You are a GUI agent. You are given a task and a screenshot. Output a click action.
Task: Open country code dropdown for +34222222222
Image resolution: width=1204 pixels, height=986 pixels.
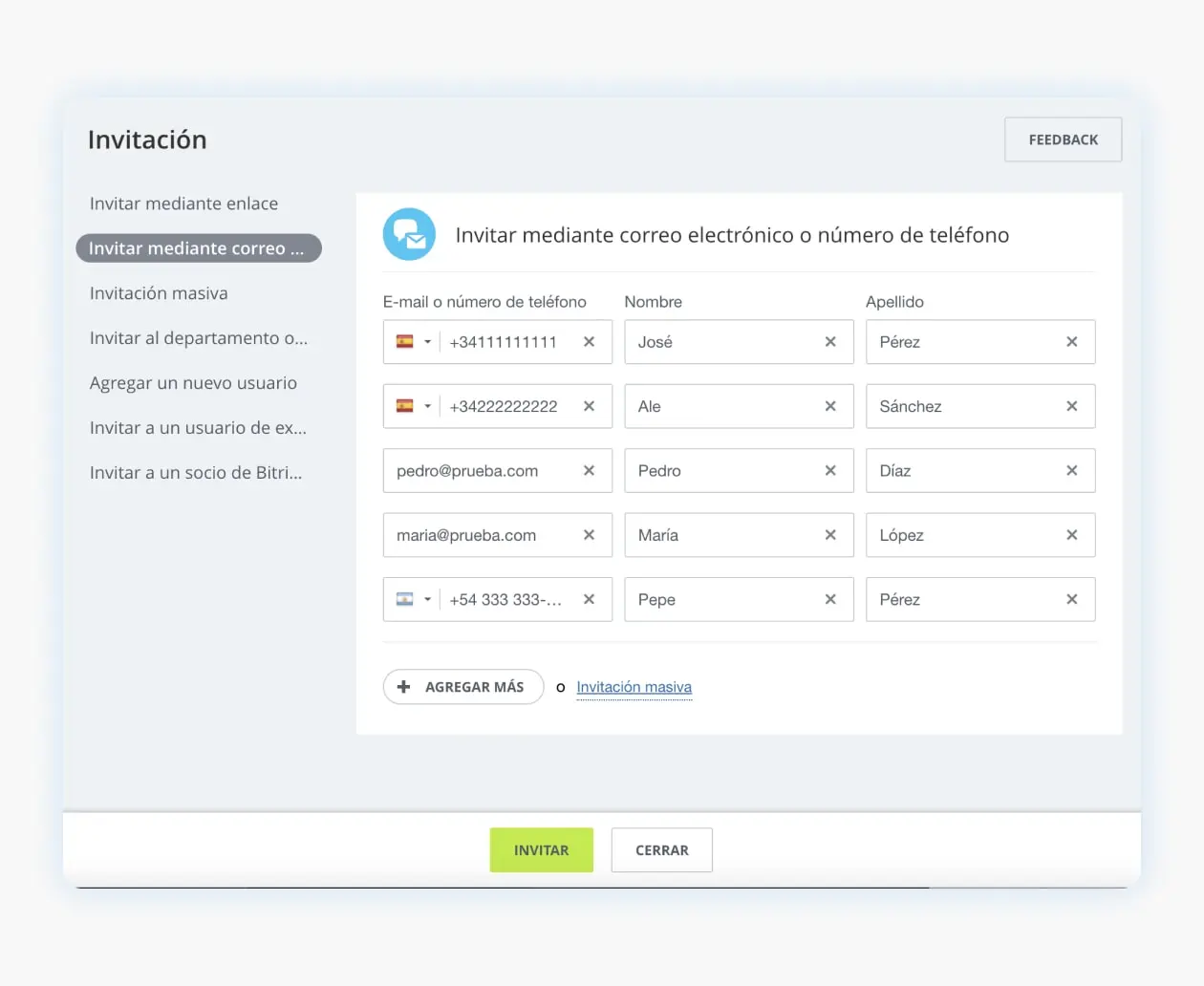pos(414,406)
